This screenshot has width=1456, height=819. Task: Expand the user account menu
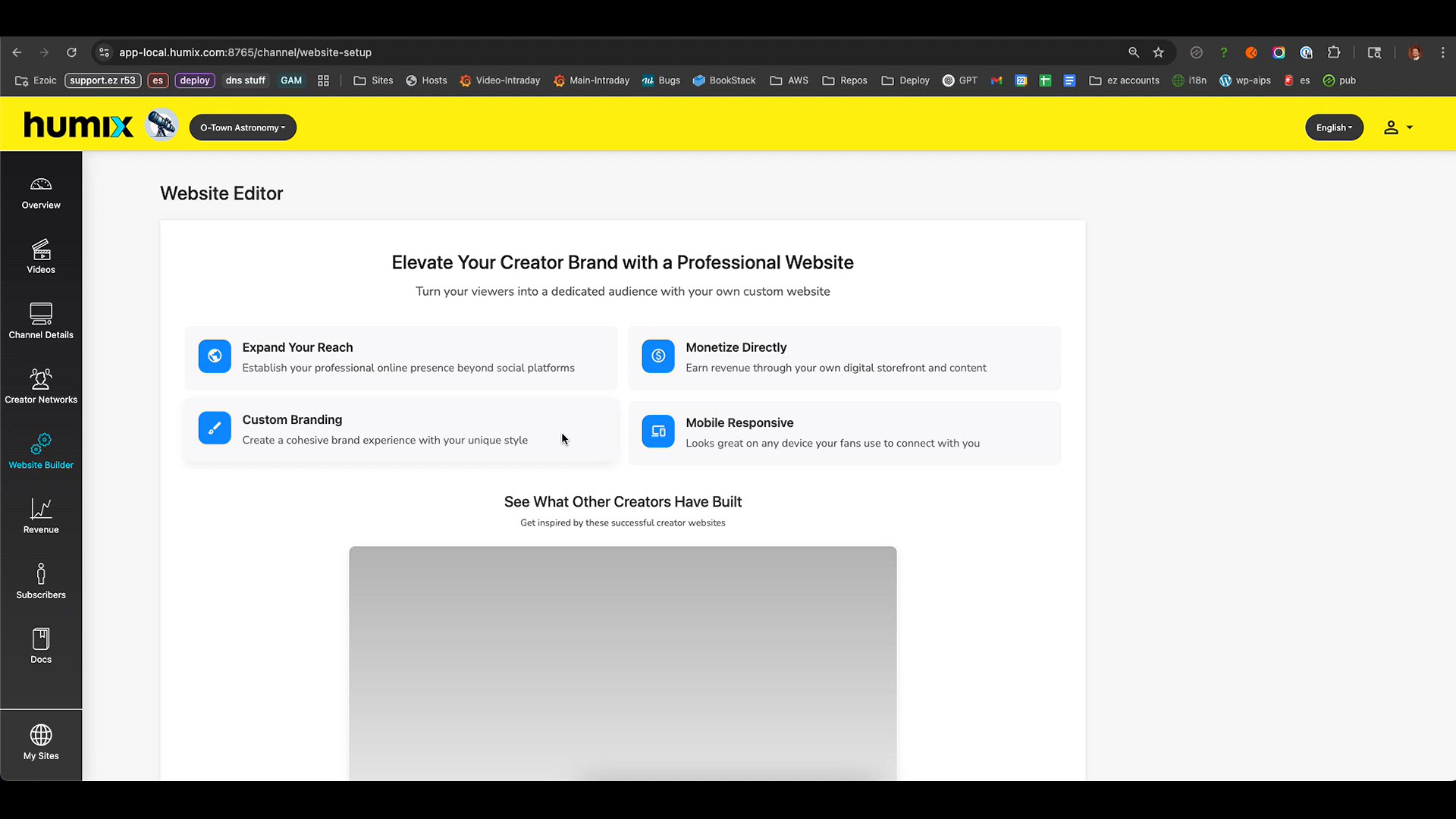[1398, 127]
